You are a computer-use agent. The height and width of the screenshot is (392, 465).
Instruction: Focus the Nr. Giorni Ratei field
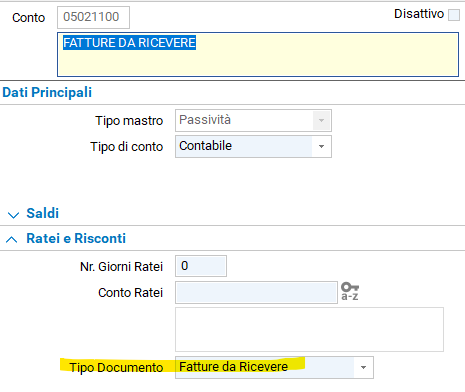201,266
